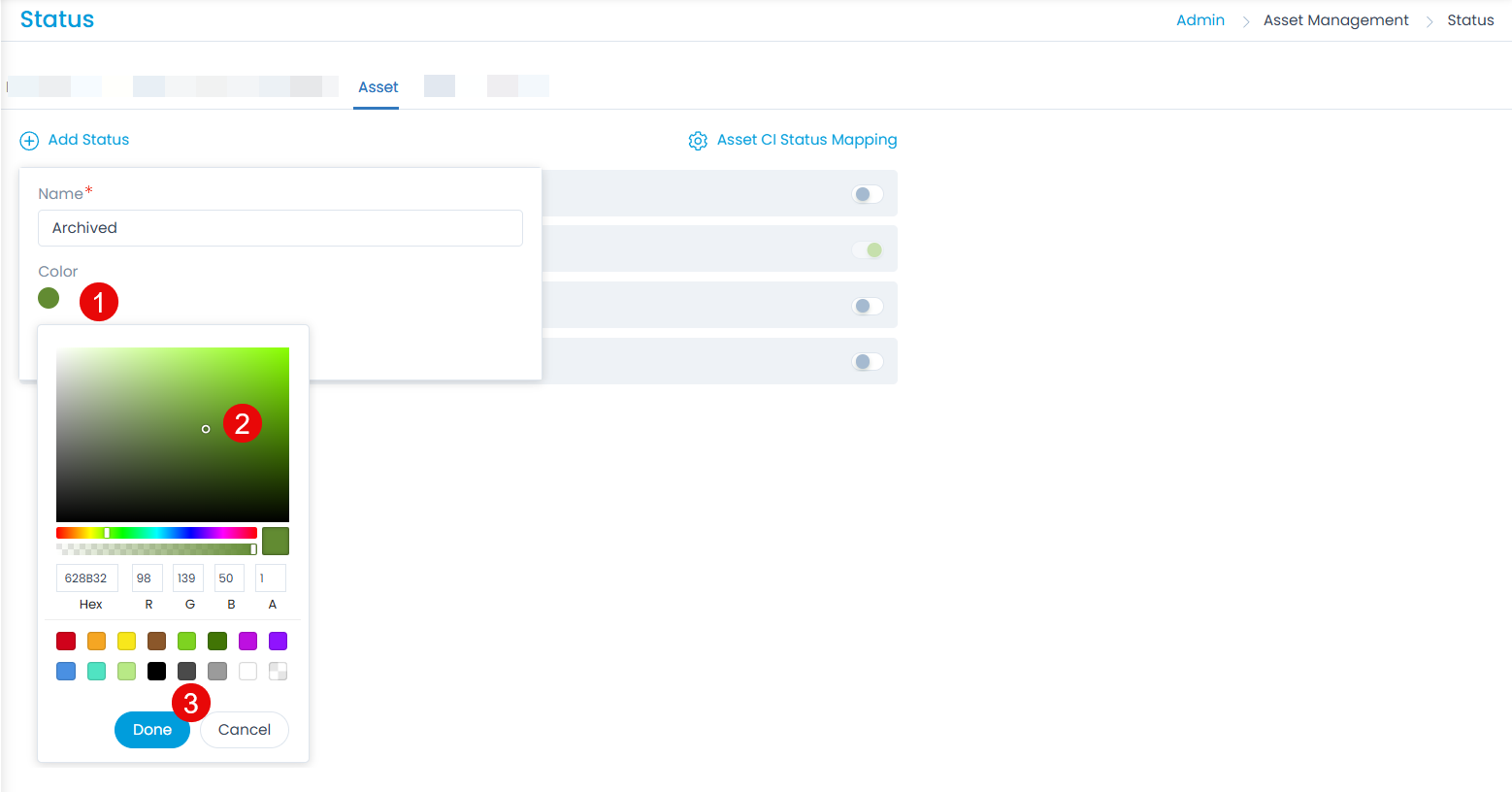Image resolution: width=1512 pixels, height=792 pixels.
Task: Switch to the Asset tab
Action: pos(378,86)
